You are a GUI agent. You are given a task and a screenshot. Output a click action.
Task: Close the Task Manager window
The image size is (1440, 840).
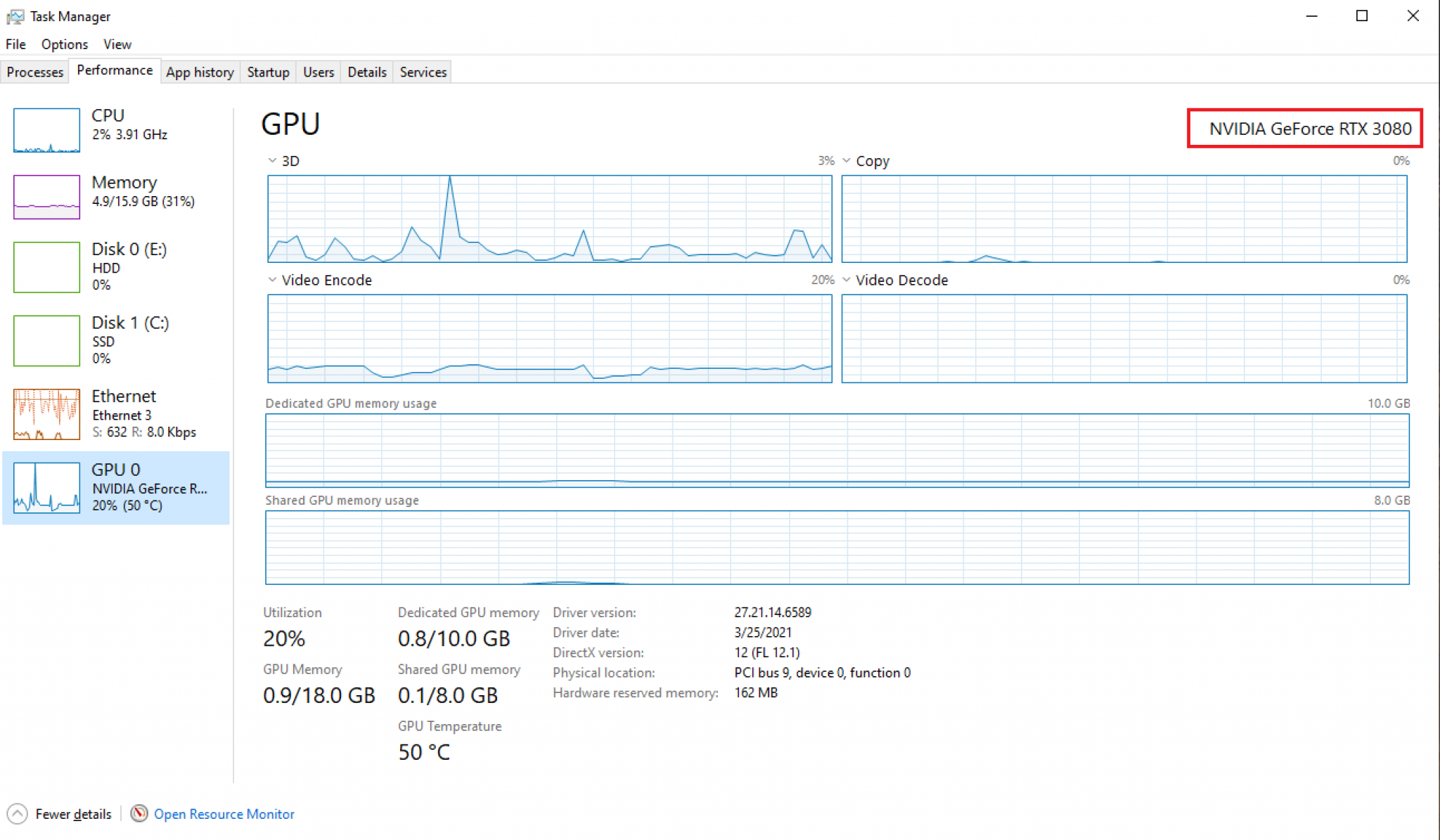pyautogui.click(x=1413, y=16)
